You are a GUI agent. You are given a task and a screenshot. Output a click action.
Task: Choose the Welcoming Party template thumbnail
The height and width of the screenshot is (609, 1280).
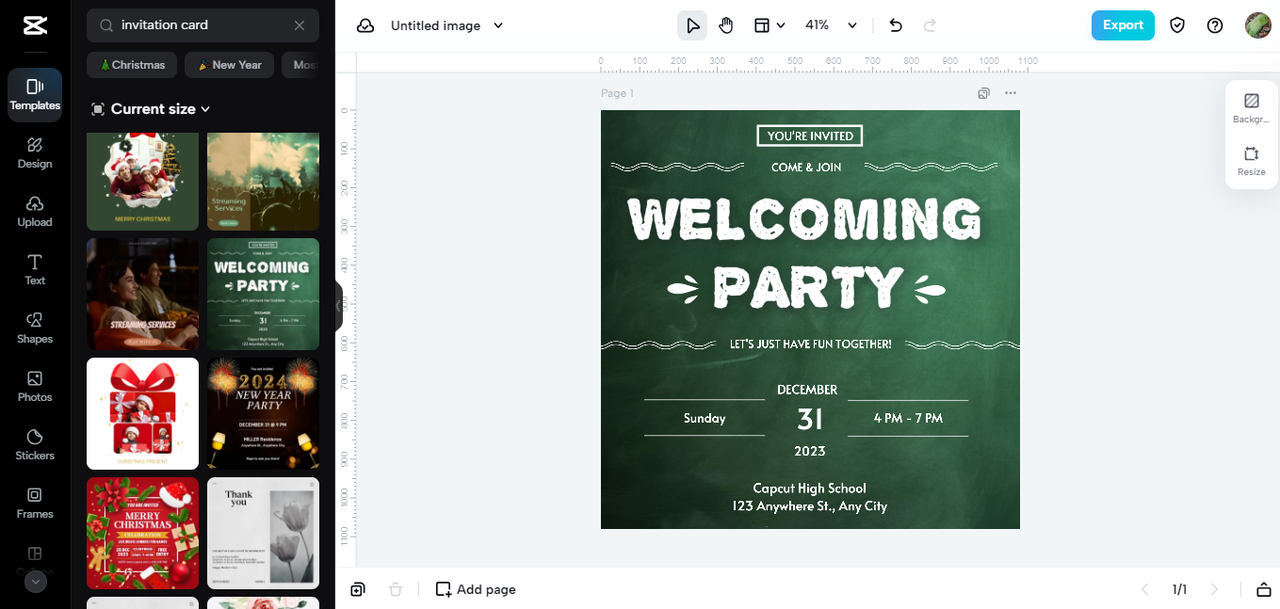pyautogui.click(x=263, y=294)
